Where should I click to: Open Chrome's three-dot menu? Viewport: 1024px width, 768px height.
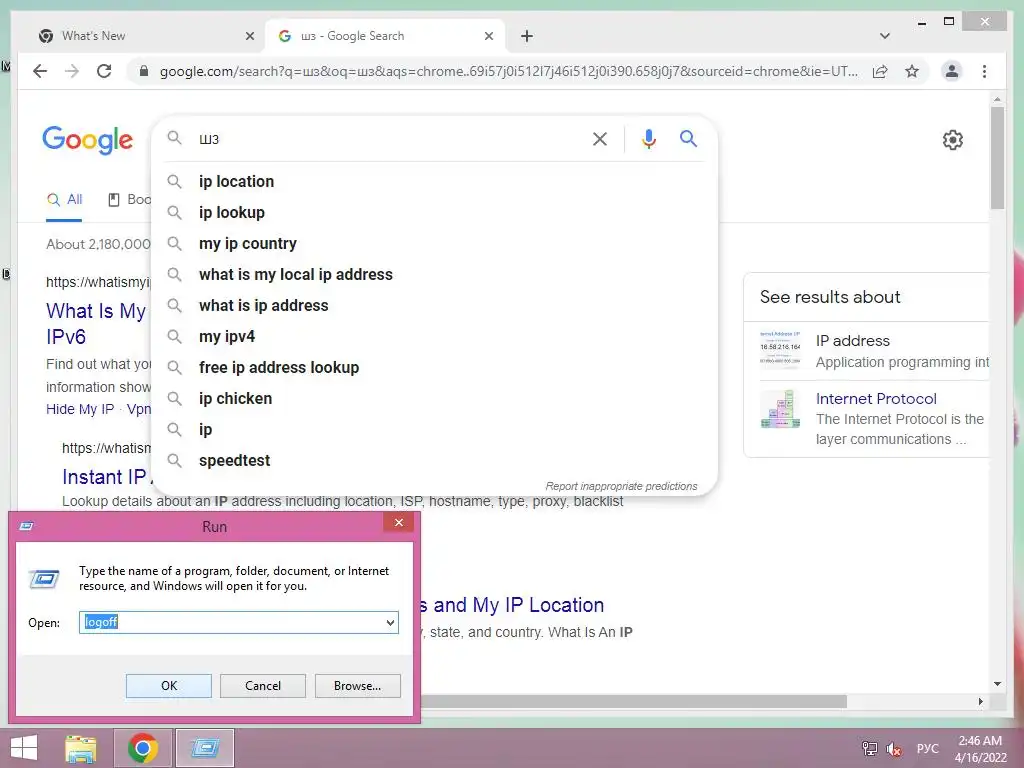[984, 71]
